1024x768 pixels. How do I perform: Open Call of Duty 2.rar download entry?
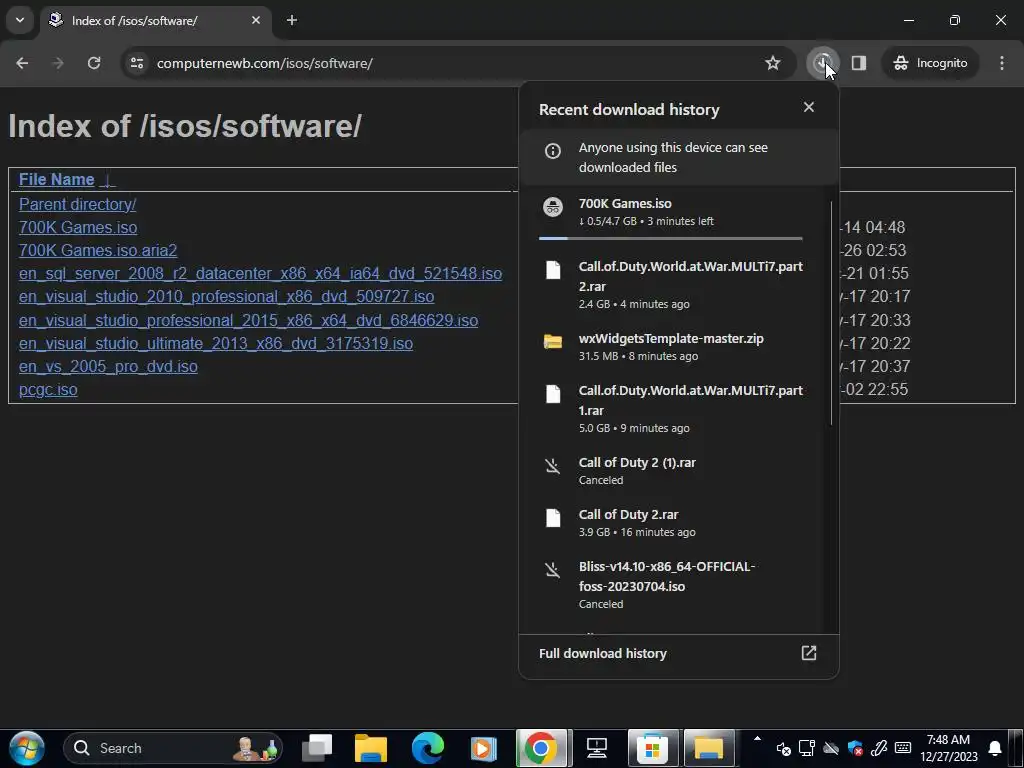tap(676, 523)
